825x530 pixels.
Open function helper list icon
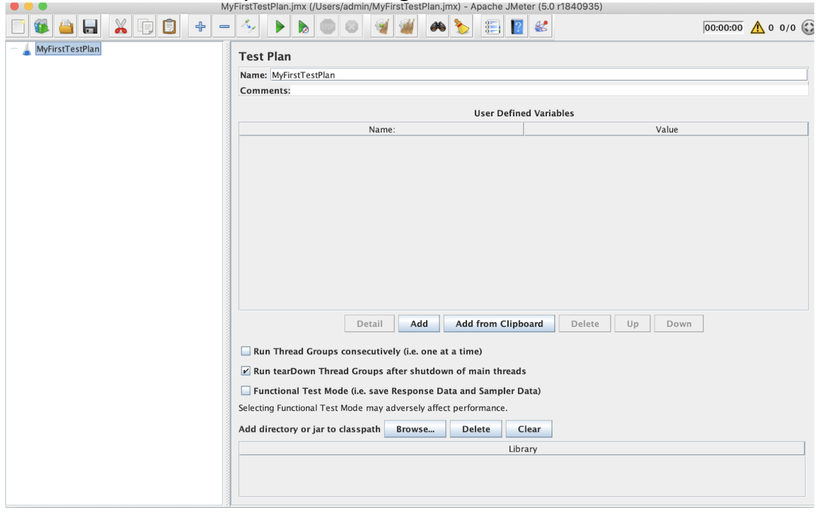click(492, 27)
